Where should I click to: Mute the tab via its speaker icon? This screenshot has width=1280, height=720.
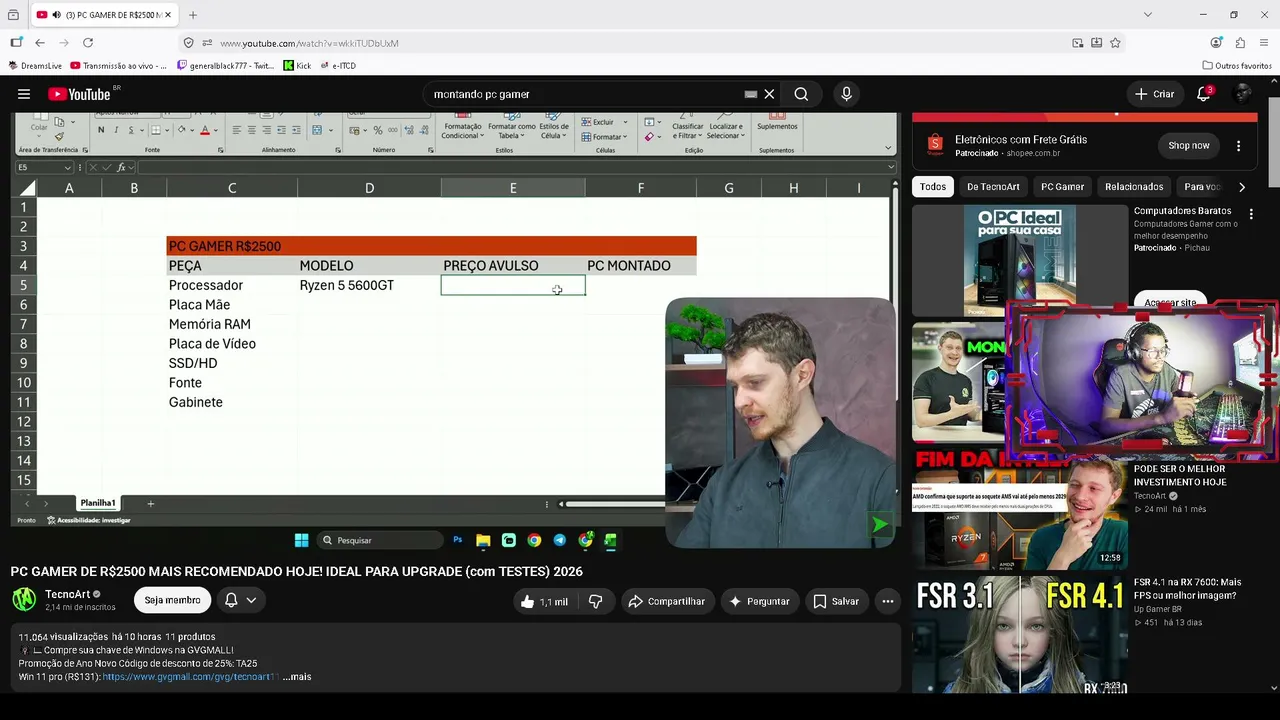(56, 15)
